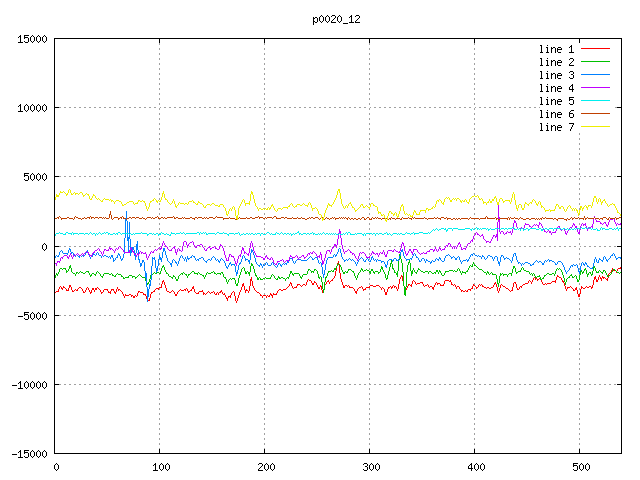Toggle the line 1 legend entry

click(x=556, y=49)
